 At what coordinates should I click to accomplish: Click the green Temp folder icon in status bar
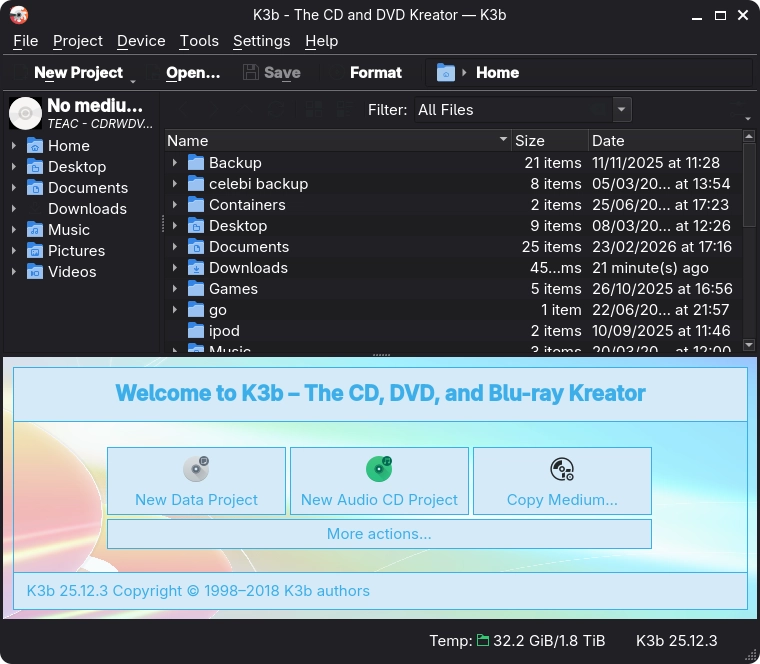click(x=483, y=641)
